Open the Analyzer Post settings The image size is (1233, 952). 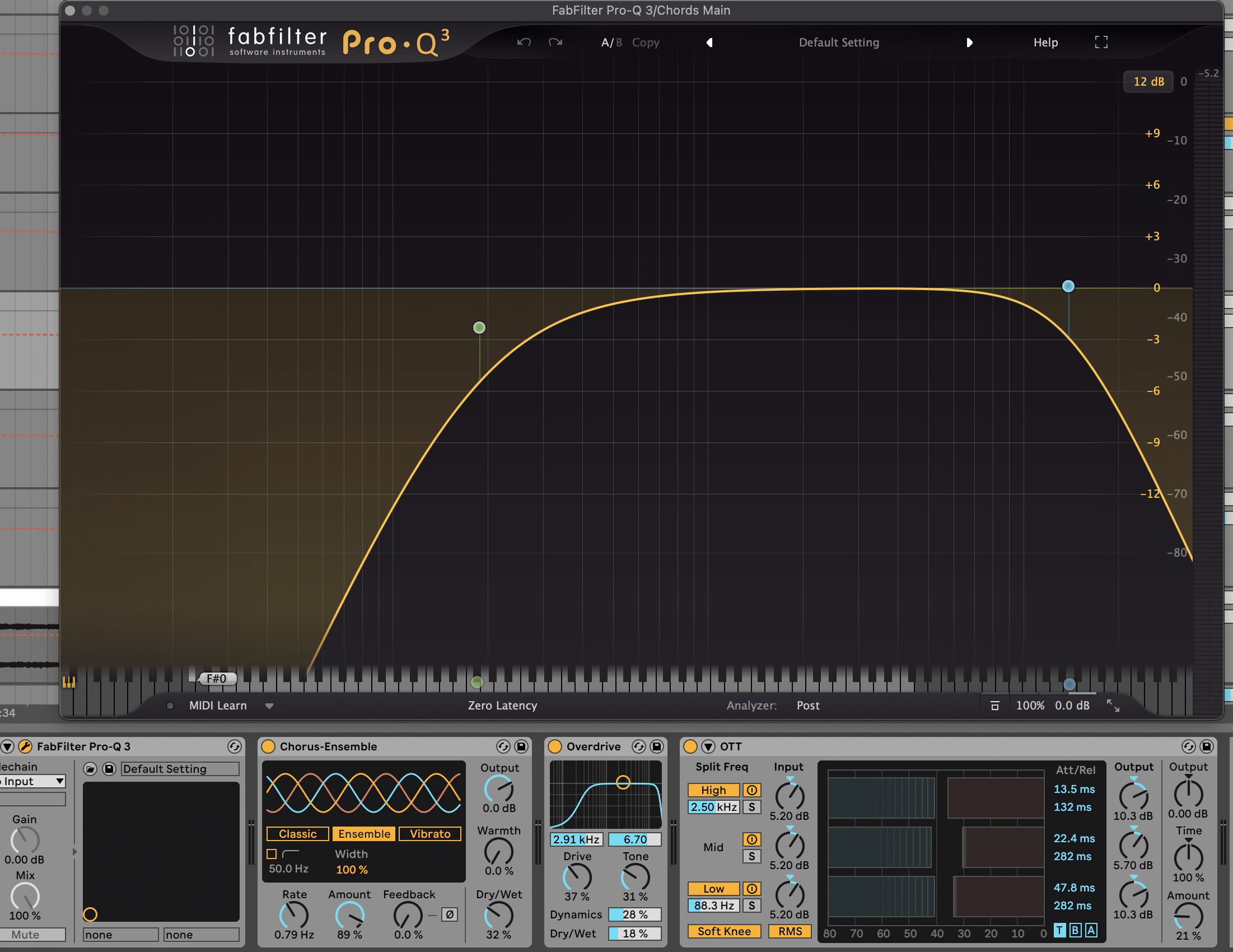point(808,705)
